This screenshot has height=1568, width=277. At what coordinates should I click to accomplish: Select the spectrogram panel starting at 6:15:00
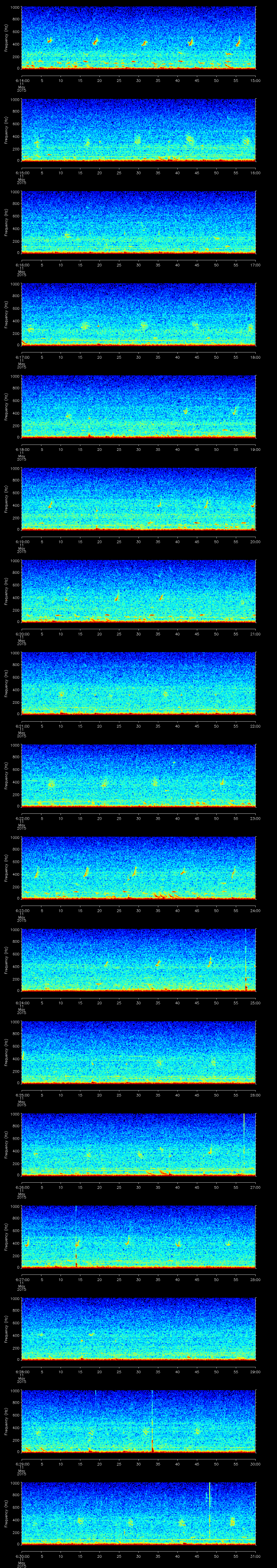(139, 130)
